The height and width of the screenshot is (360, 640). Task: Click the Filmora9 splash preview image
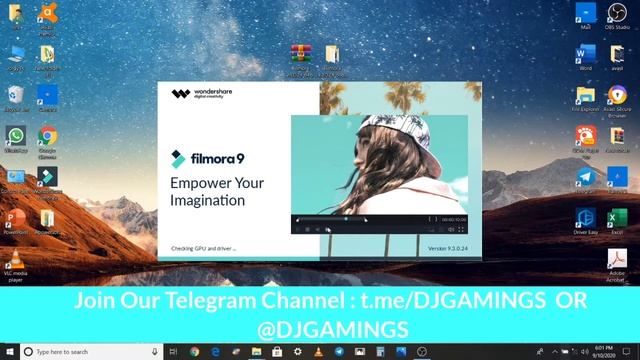pos(379,164)
